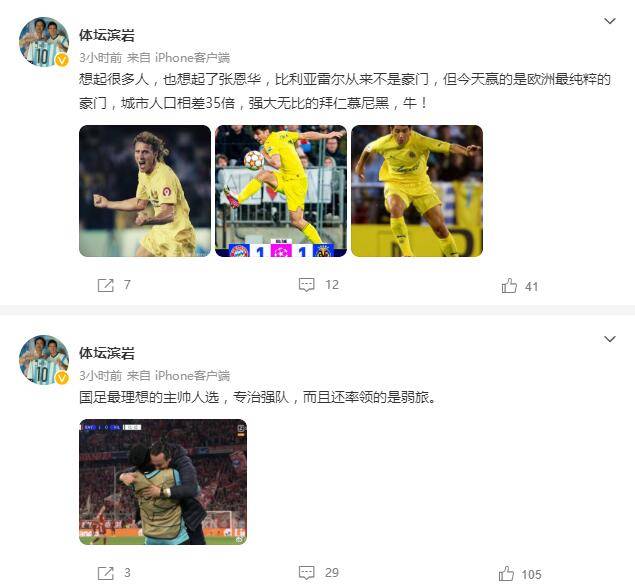
Task: Click the iPhone客户端 source on the second post
Action: pos(192,376)
